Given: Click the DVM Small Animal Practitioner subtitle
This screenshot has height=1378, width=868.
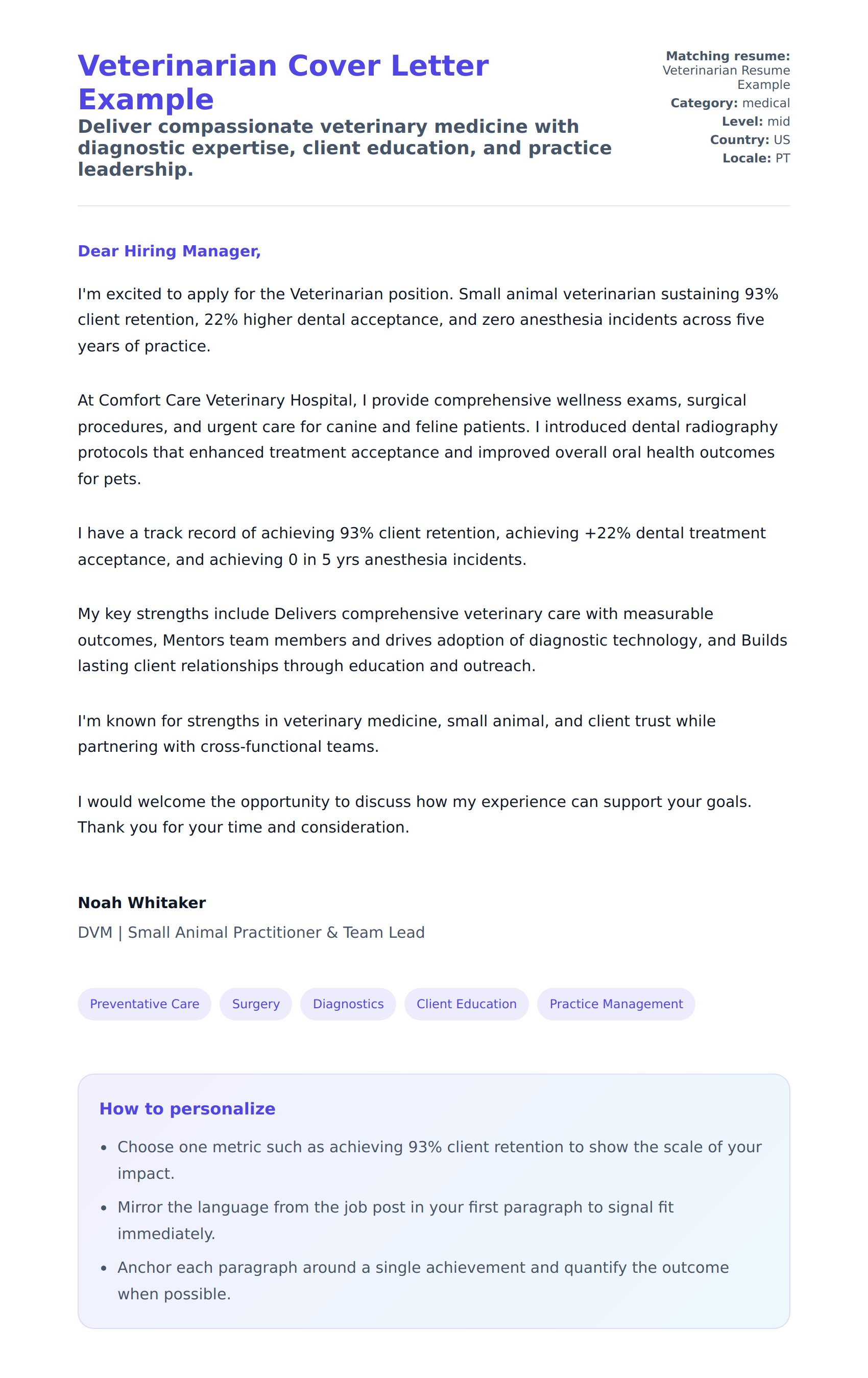Looking at the screenshot, I should tap(251, 932).
